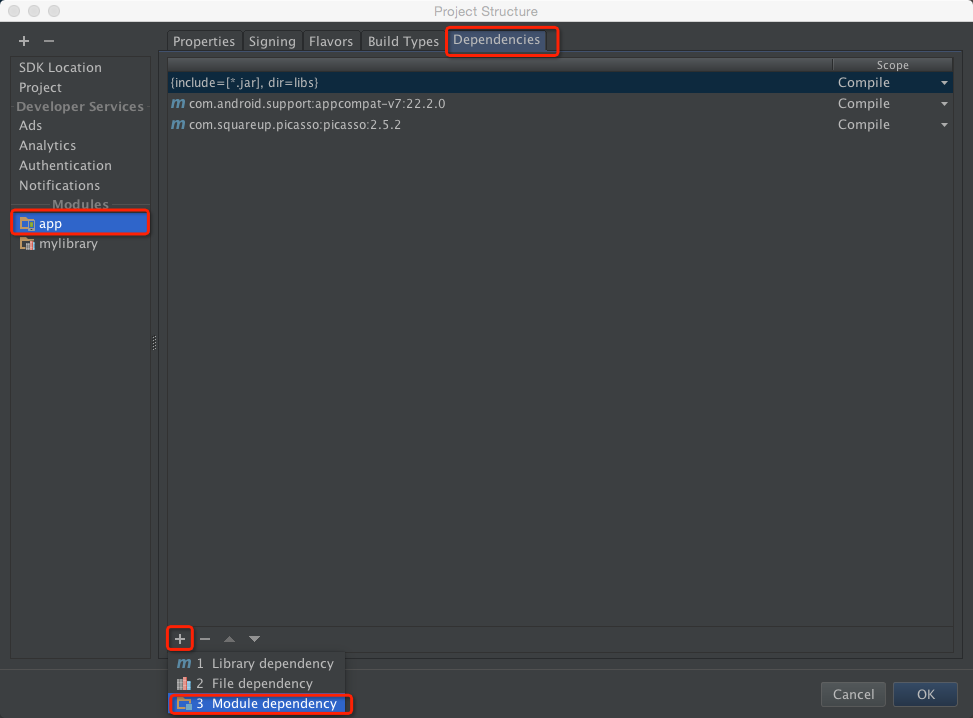Open Analytics developer service
The height and width of the screenshot is (718, 973).
[x=47, y=145]
